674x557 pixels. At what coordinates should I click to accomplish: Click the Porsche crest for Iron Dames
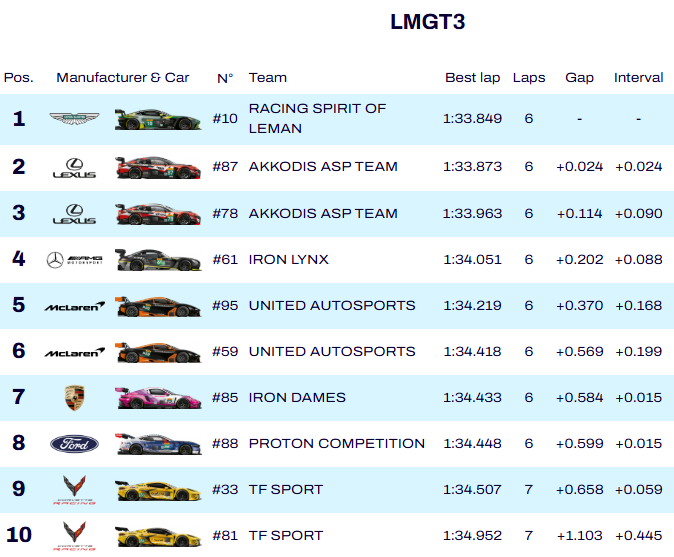74,398
